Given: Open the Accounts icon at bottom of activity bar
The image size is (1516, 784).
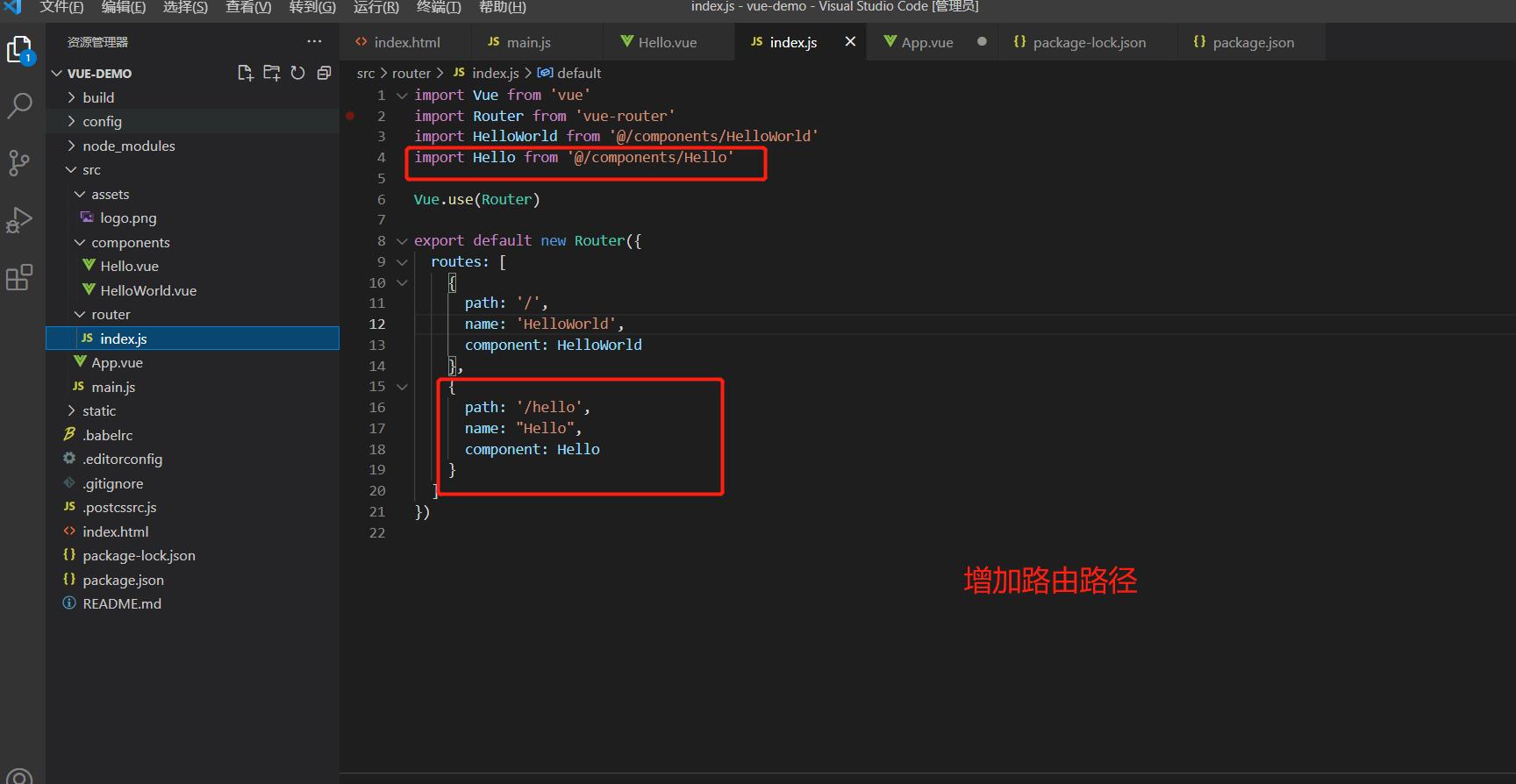Looking at the screenshot, I should (x=19, y=777).
